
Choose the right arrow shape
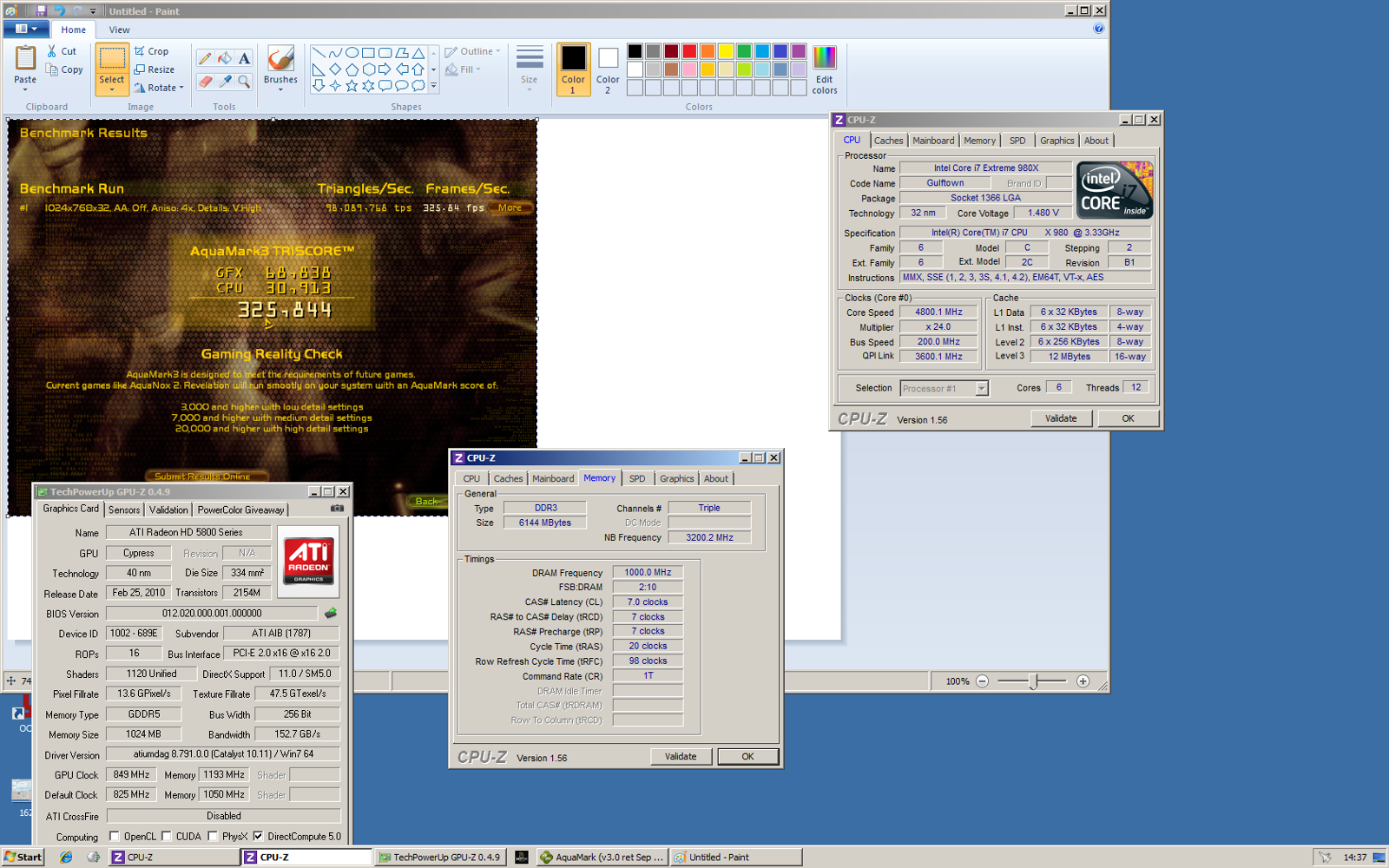[385, 69]
